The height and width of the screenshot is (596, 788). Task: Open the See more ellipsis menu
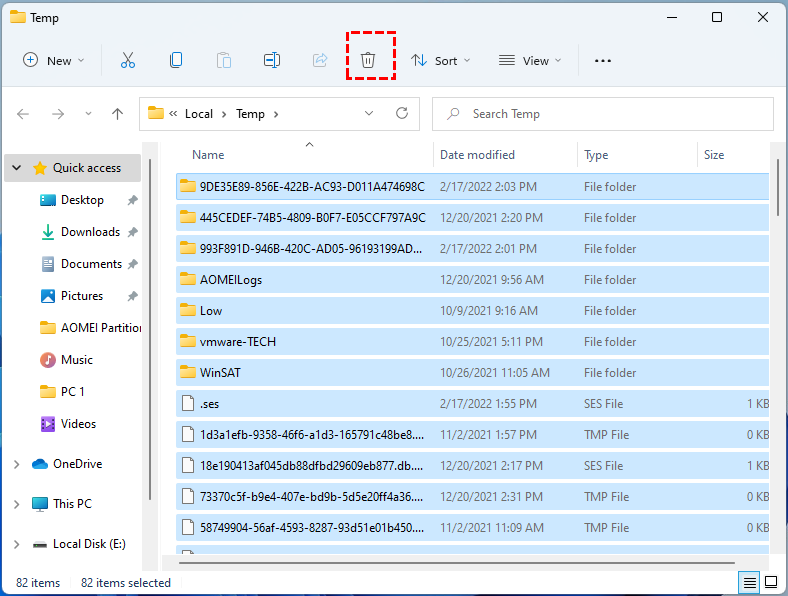click(602, 60)
